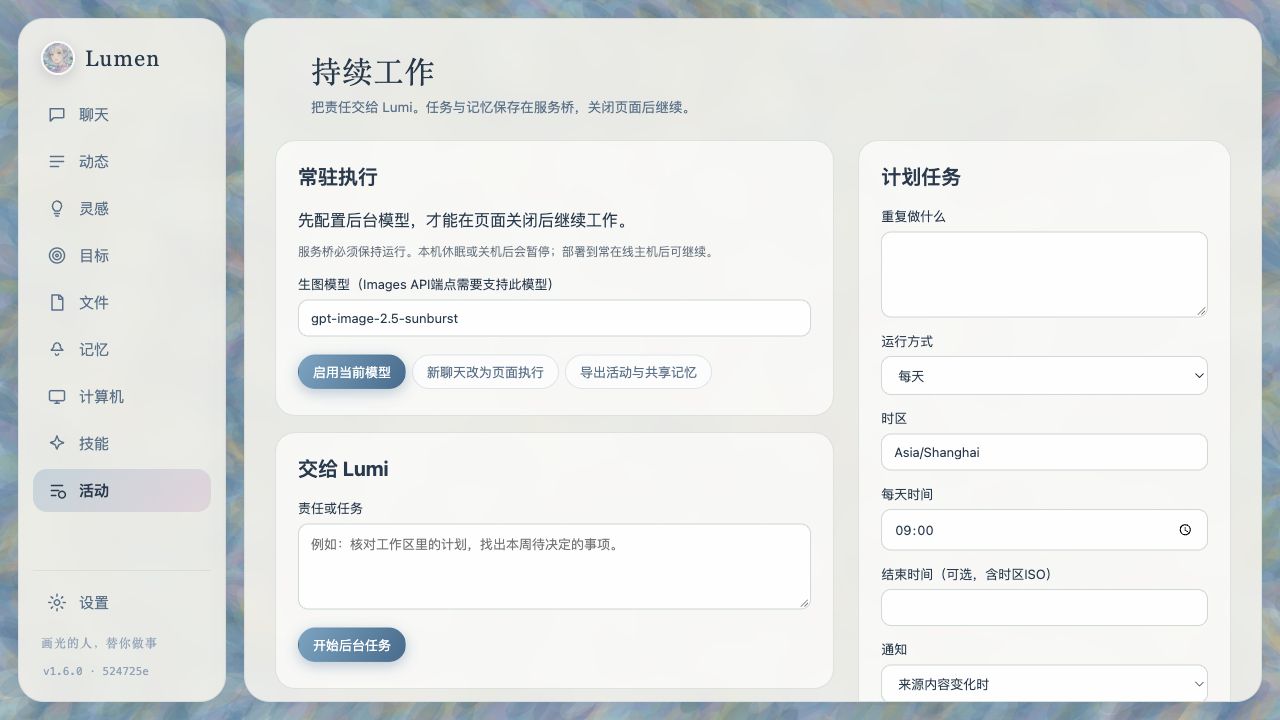
Task: Click the 09:00 time value
Action: (x=914, y=530)
